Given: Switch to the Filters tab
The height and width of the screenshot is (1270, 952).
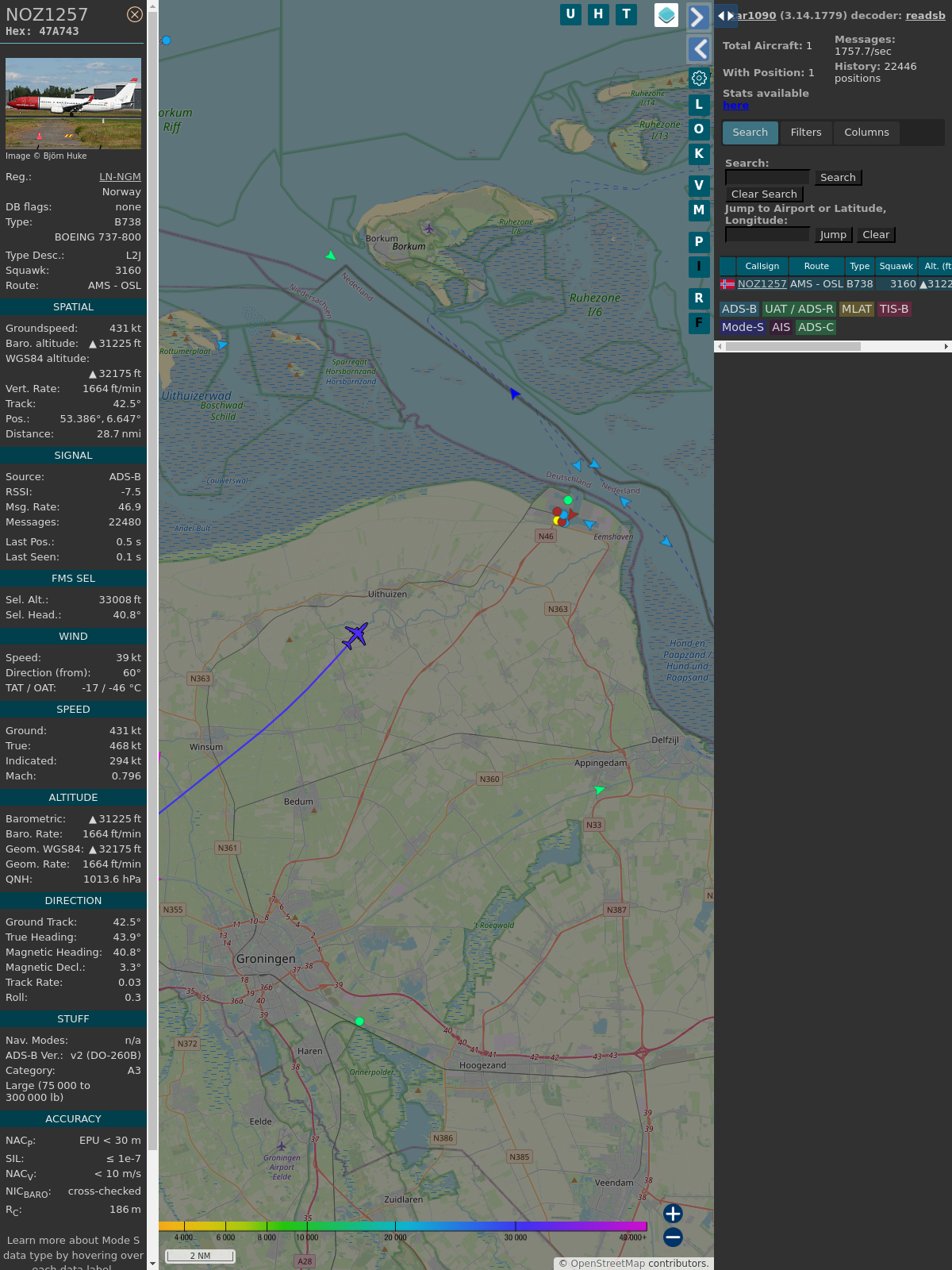Looking at the screenshot, I should click(806, 133).
